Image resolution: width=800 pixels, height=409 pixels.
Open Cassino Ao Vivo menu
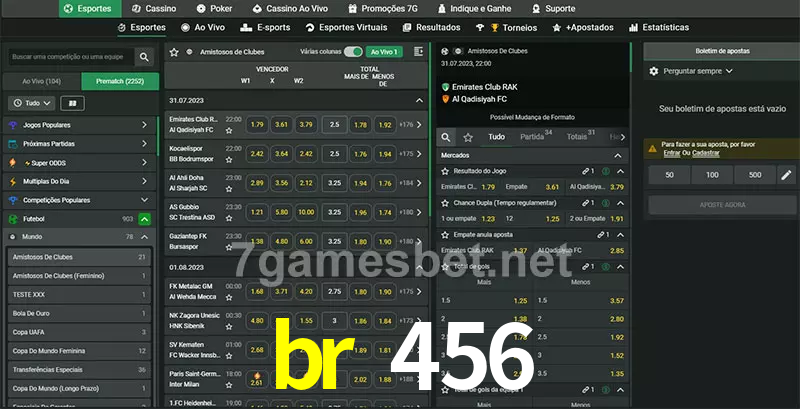point(290,9)
